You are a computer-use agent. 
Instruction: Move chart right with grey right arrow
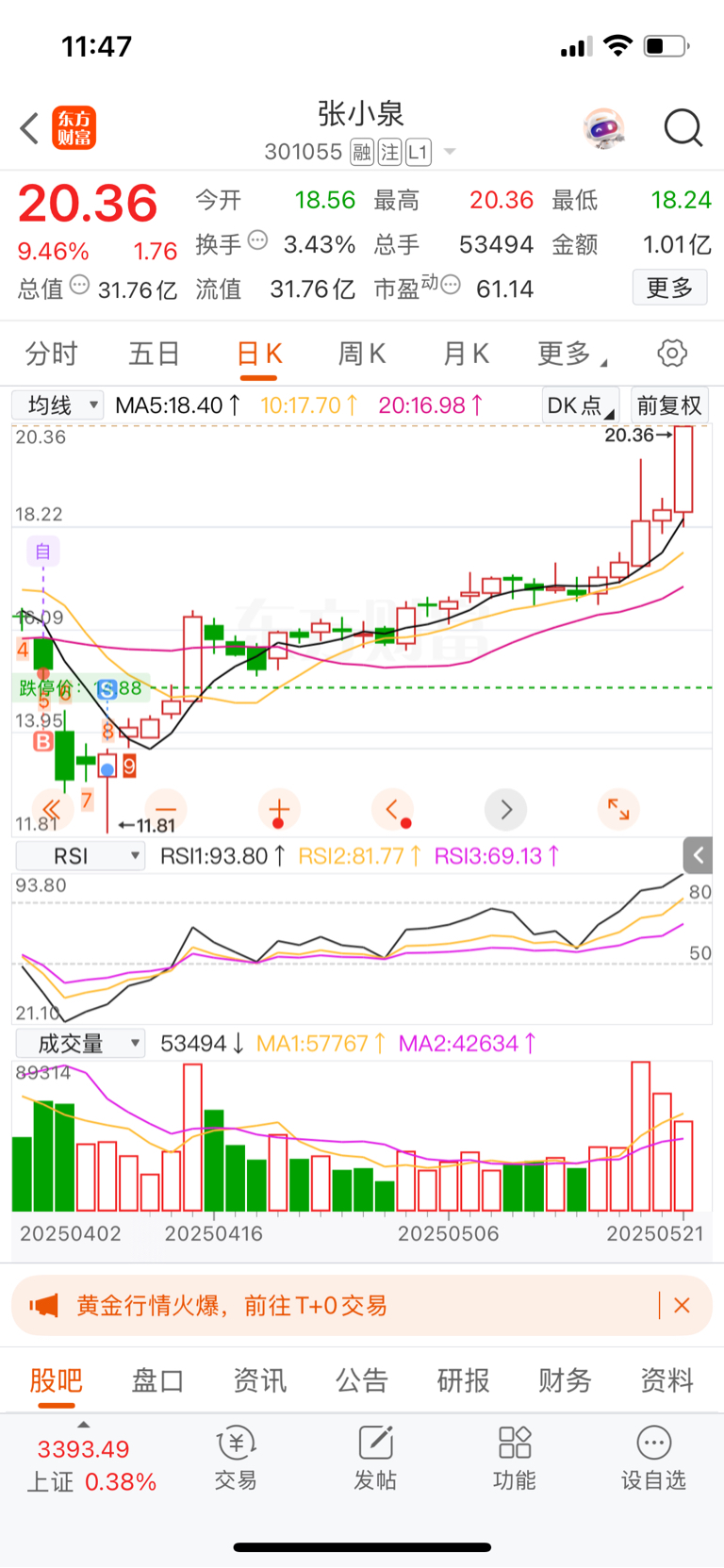tap(505, 809)
